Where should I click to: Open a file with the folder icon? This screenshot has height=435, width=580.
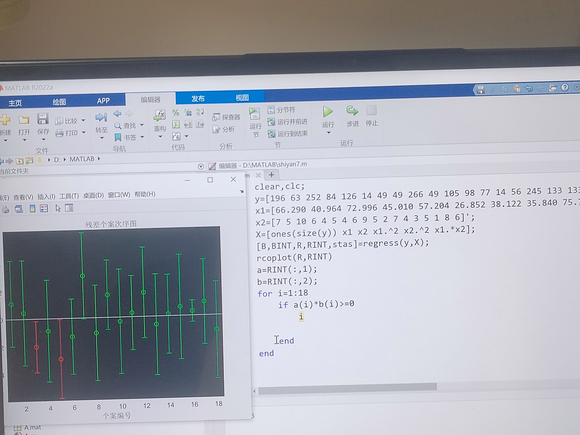(24, 120)
